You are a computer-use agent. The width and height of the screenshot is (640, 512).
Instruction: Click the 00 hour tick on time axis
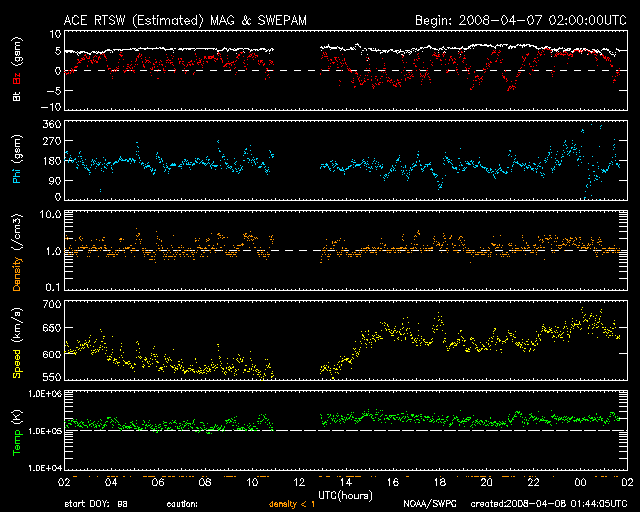coord(579,482)
